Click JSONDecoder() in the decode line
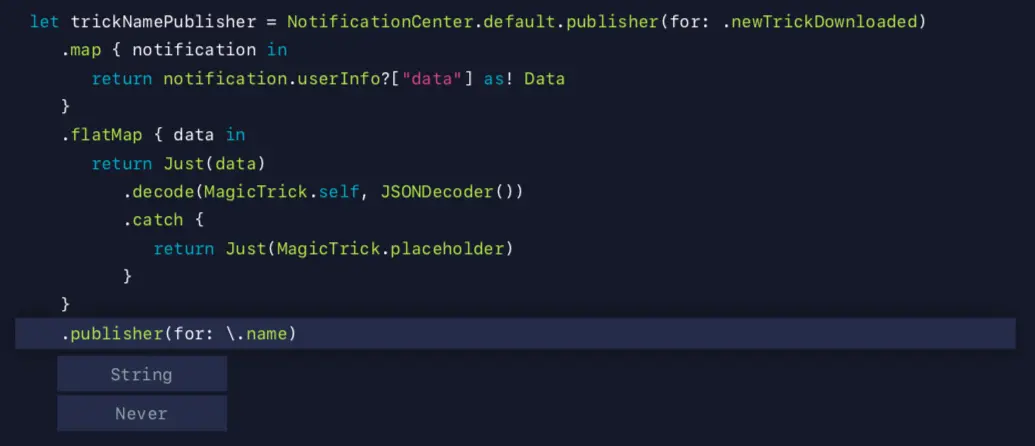The image size is (1035, 446). click(x=447, y=192)
